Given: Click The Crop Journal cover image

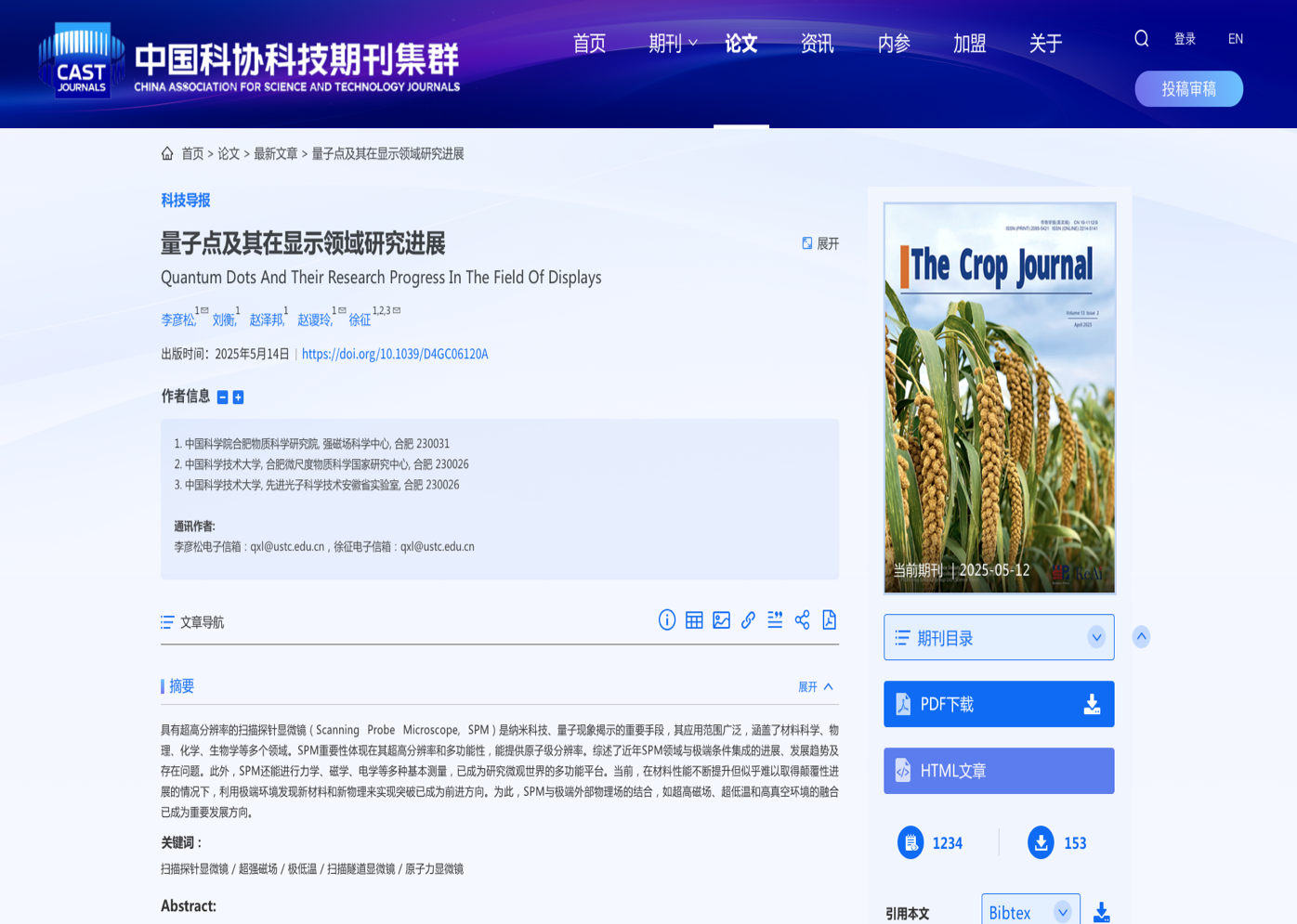Looking at the screenshot, I should coord(1000,398).
